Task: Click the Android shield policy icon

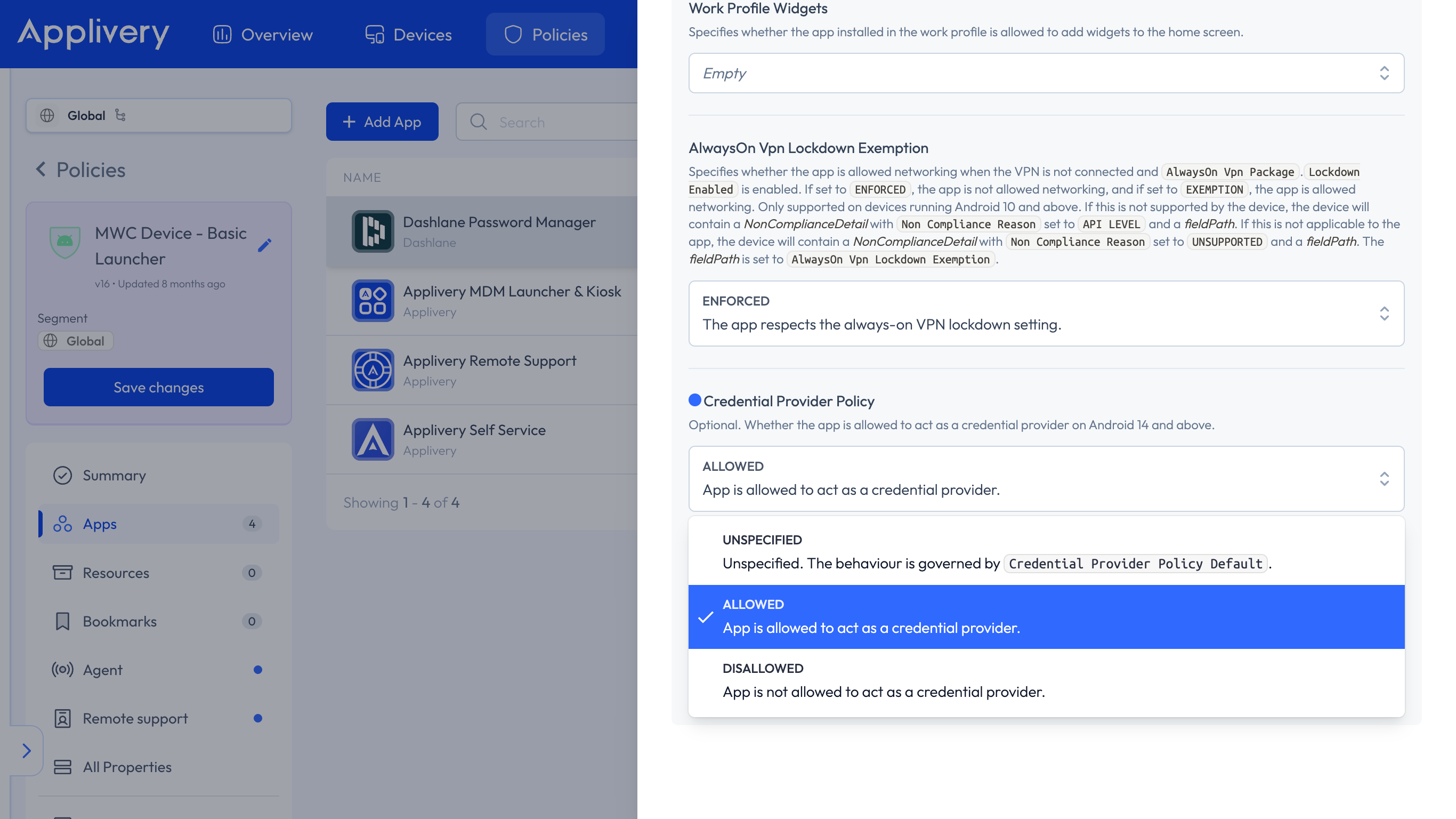Action: click(65, 242)
